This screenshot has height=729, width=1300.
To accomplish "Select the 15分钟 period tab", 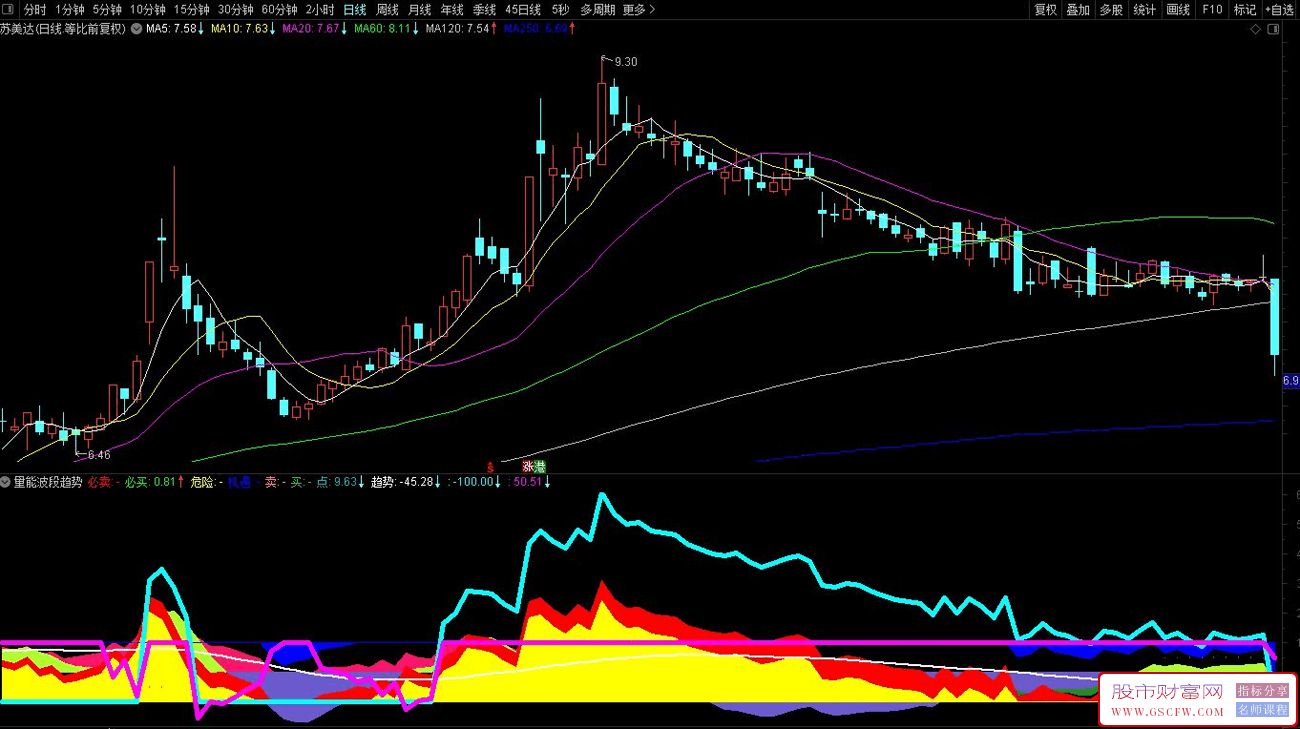I will 191,10.
